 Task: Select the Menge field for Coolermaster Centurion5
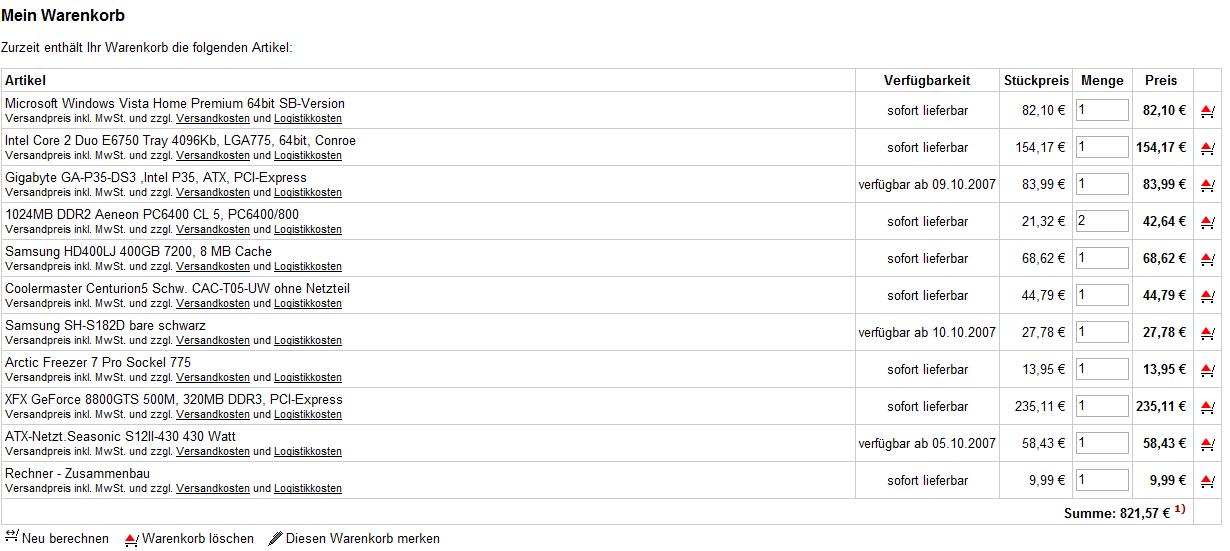pyautogui.click(x=1102, y=295)
